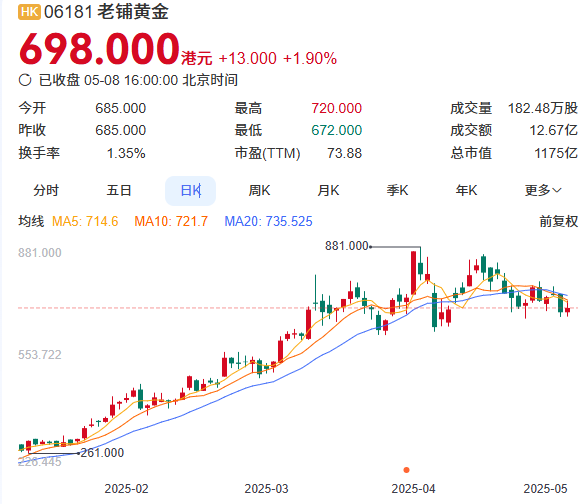Select the 分时 chart tab

pyautogui.click(x=46, y=190)
